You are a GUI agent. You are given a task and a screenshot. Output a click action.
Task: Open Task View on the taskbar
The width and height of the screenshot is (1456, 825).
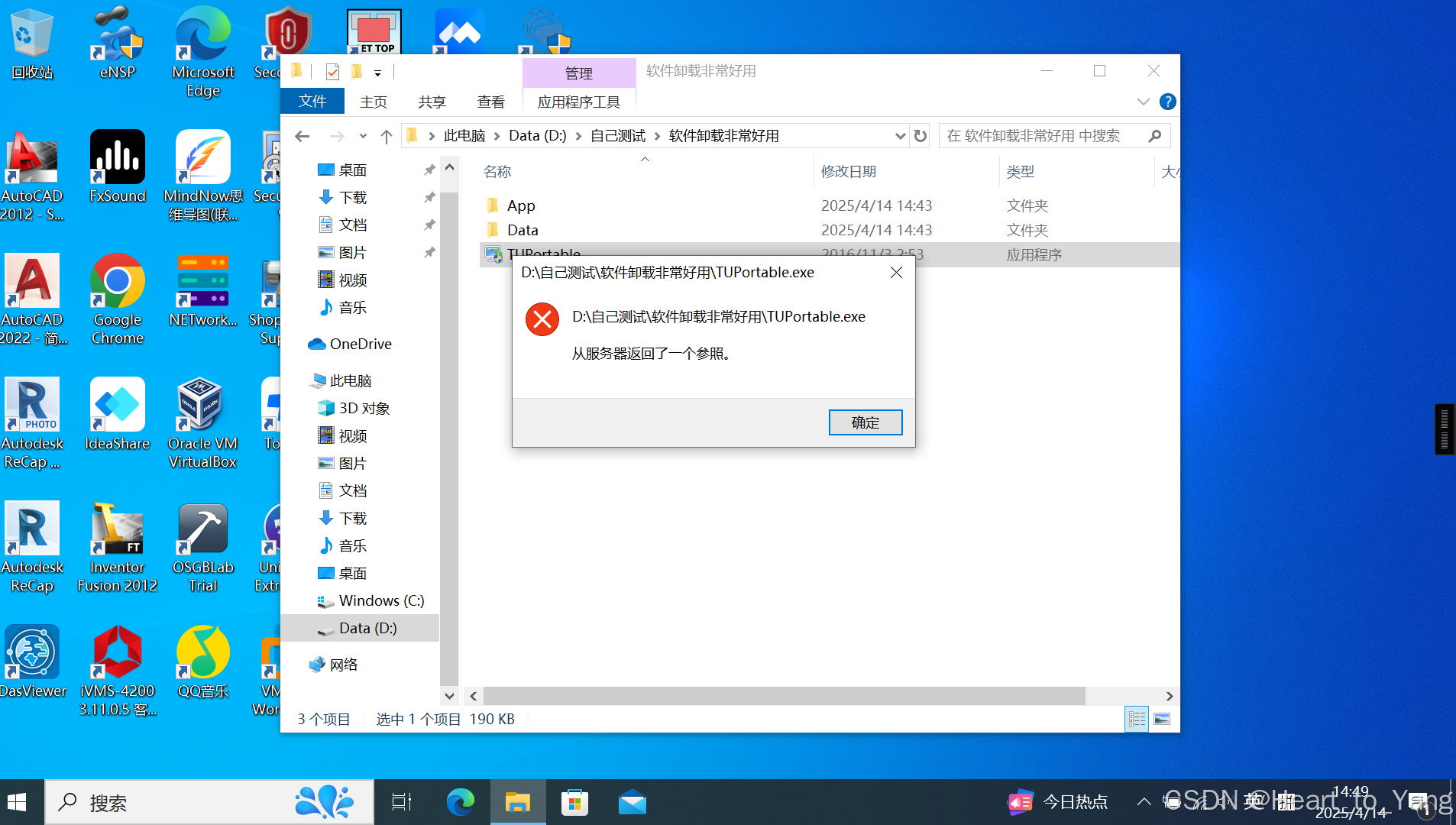click(402, 802)
